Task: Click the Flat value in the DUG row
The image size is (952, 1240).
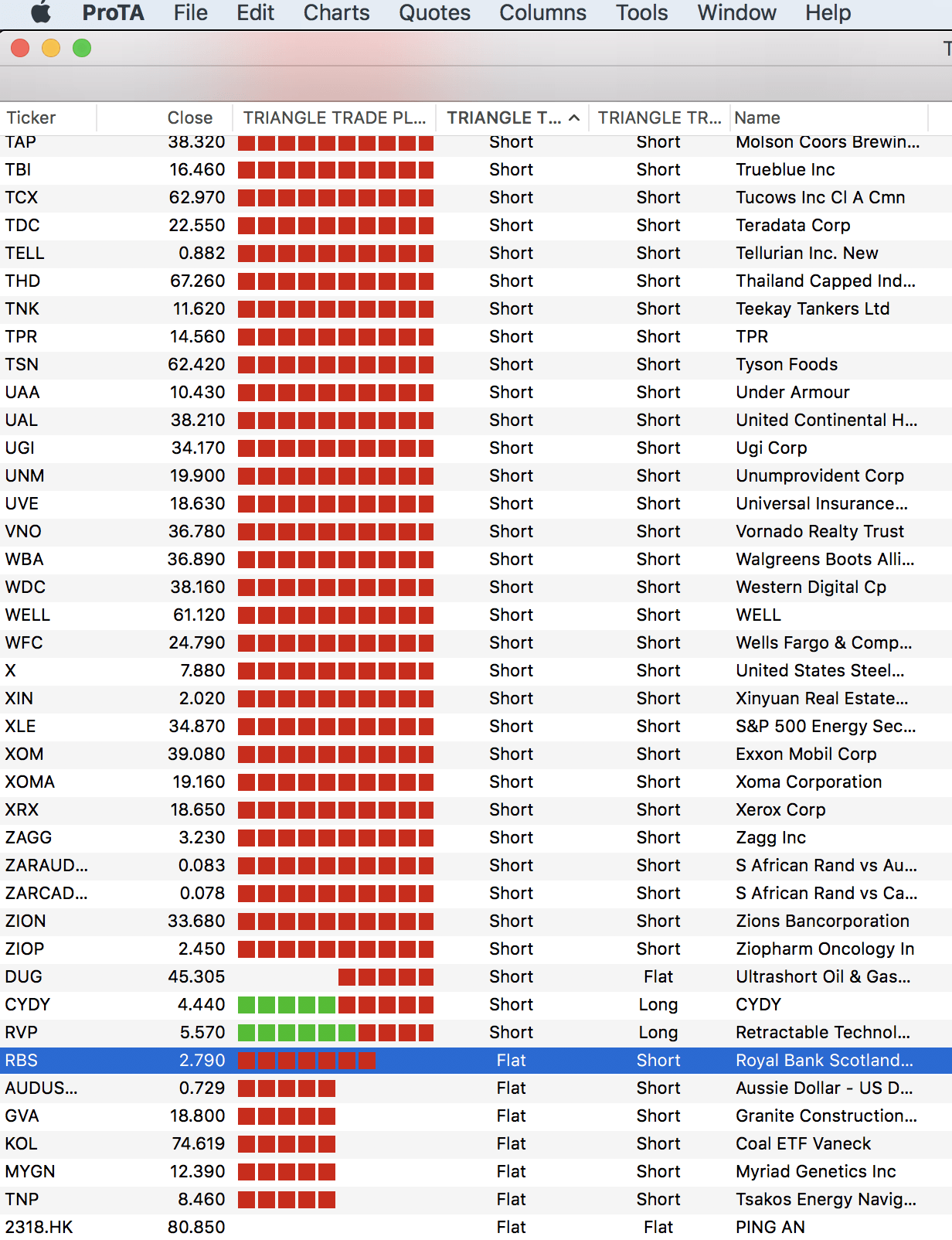Action: pos(658,977)
